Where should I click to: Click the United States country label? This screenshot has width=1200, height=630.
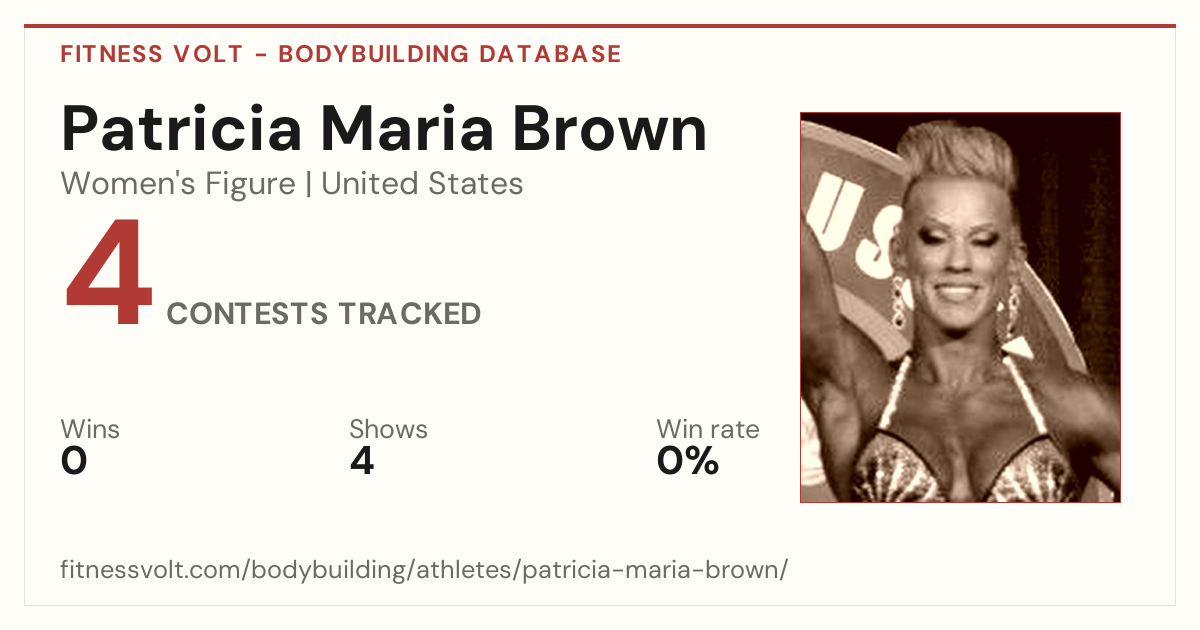tap(422, 184)
